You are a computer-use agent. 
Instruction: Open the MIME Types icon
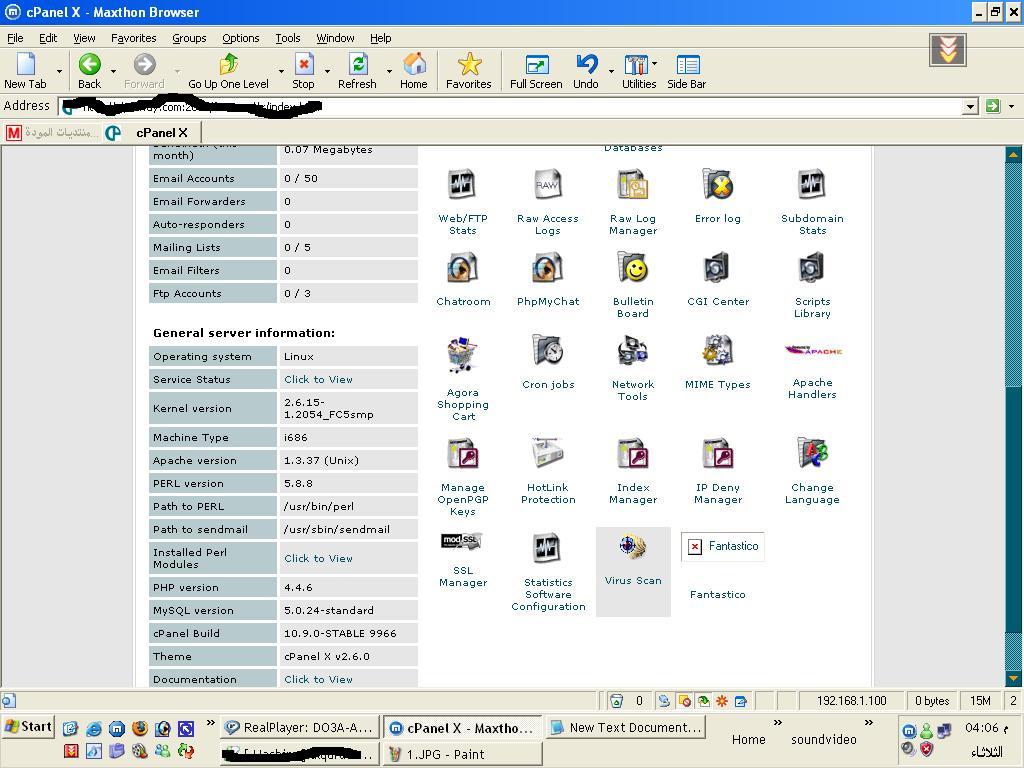[717, 351]
